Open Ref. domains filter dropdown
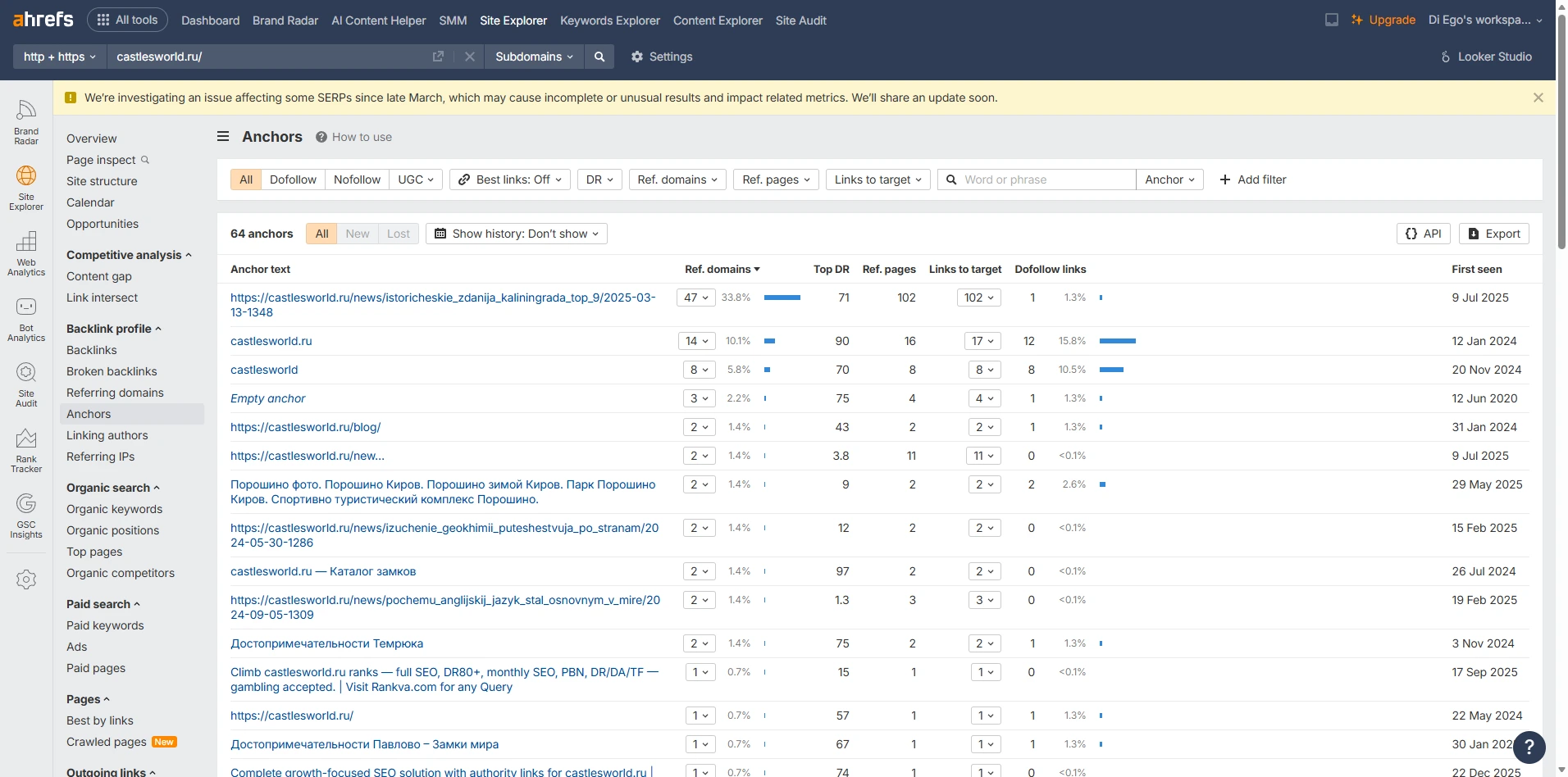This screenshot has height=777, width=1568. coord(677,179)
